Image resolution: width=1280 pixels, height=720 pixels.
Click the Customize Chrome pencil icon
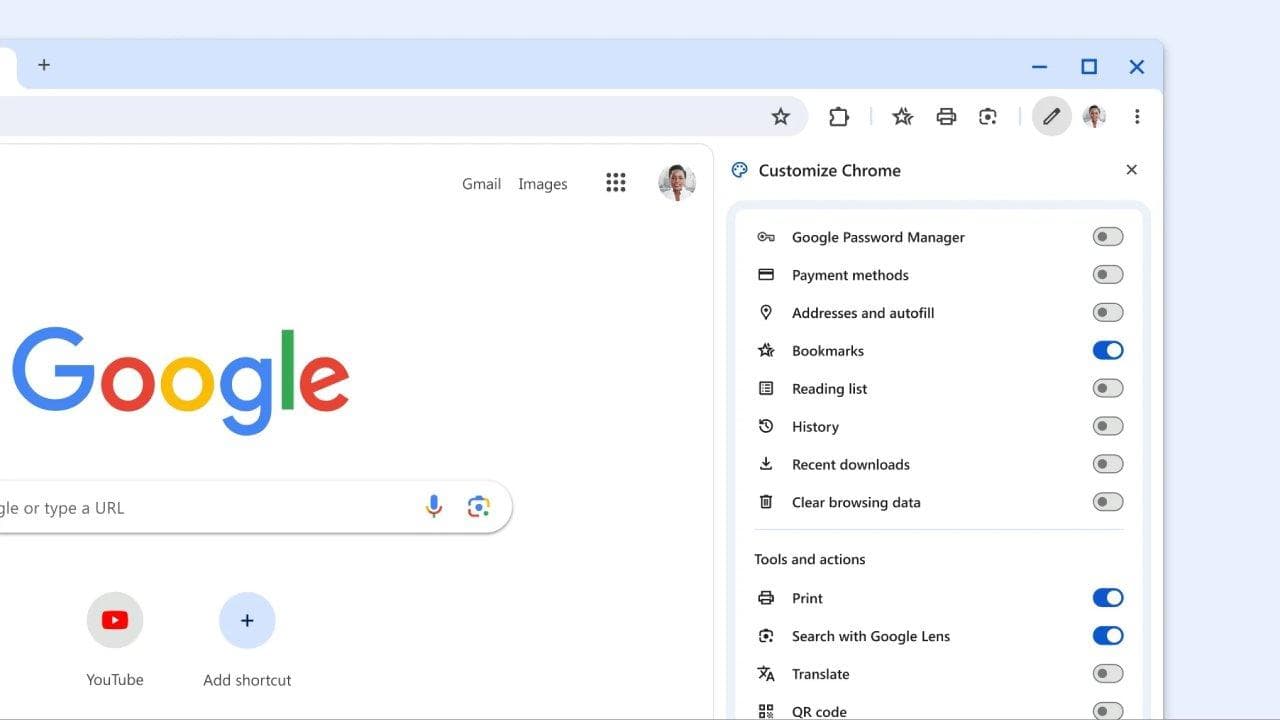[1051, 116]
